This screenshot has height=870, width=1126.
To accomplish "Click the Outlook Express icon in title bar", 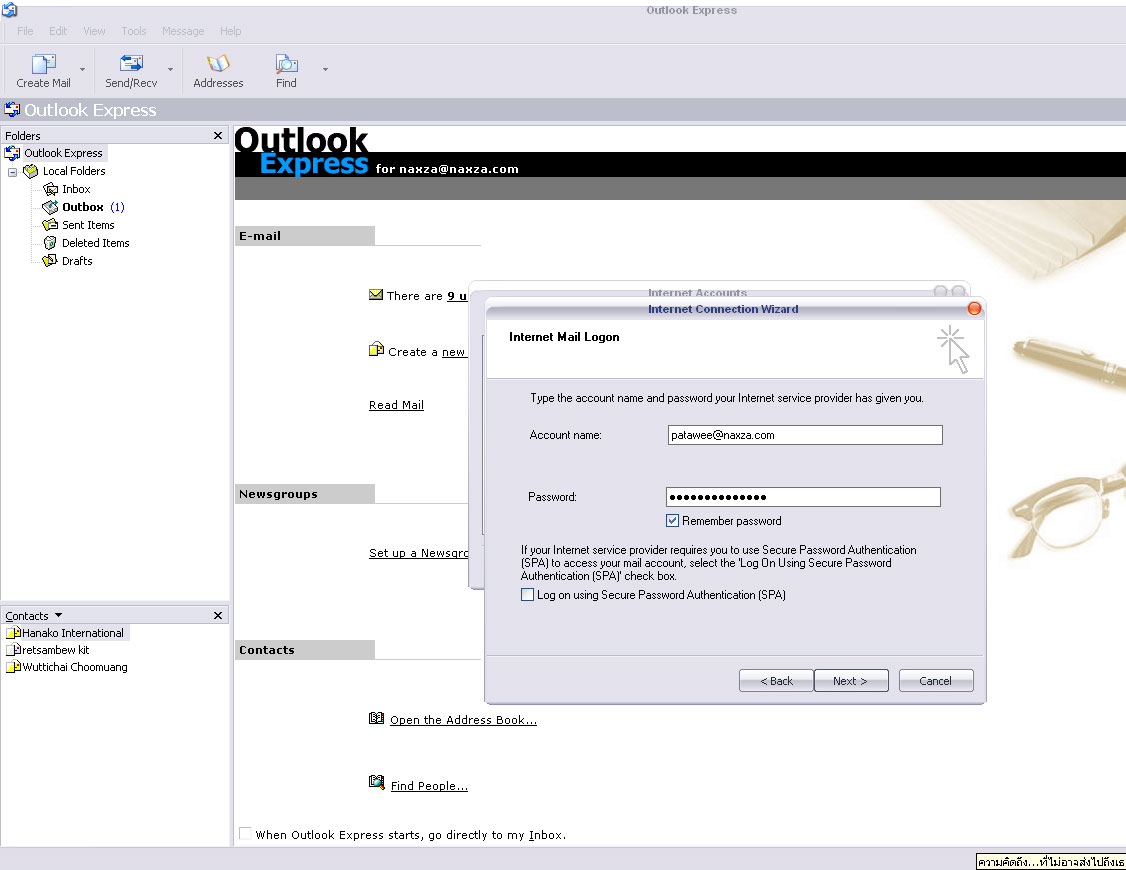I will coord(9,10).
